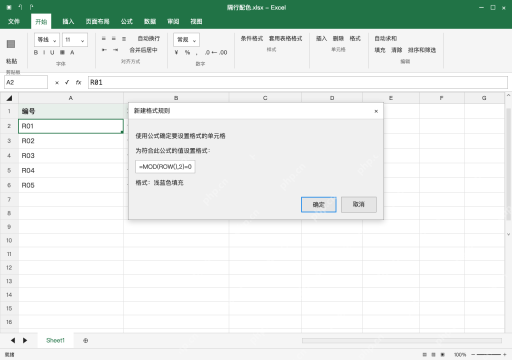Close the 新建格式规则 dialog with X
Screen dimensions: 512x360
(376, 111)
